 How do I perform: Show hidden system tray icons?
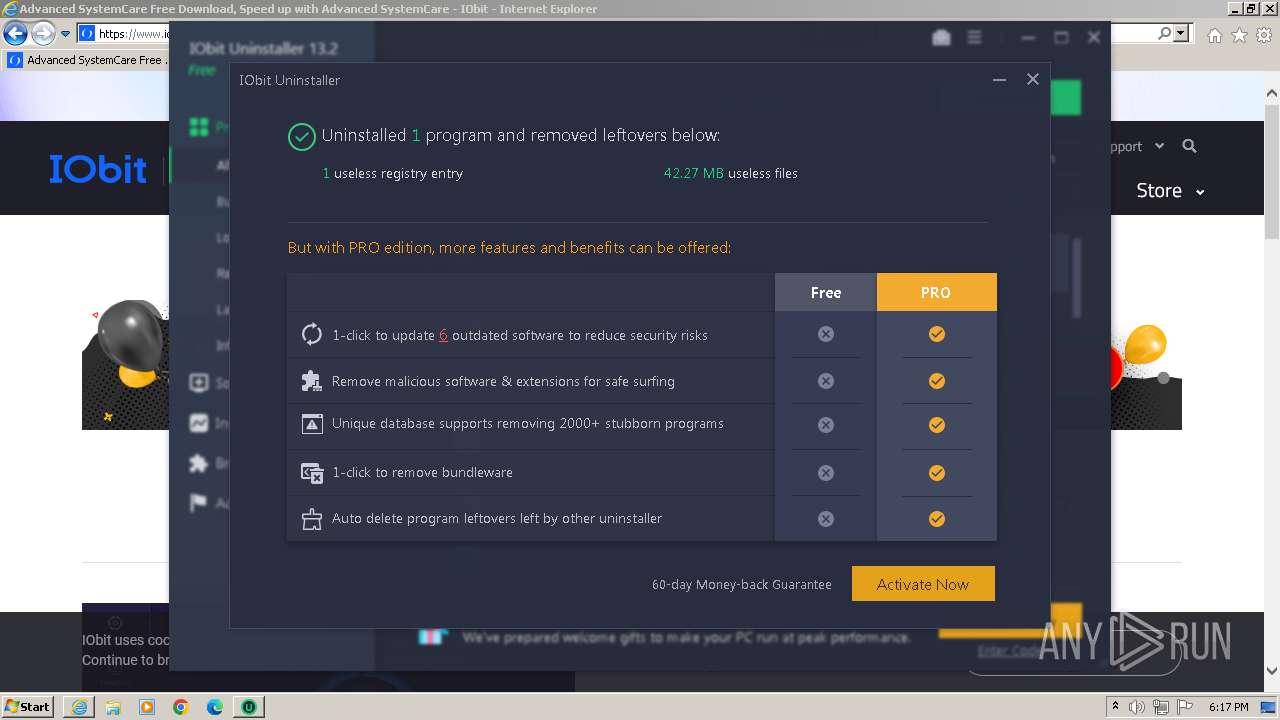pos(1115,707)
